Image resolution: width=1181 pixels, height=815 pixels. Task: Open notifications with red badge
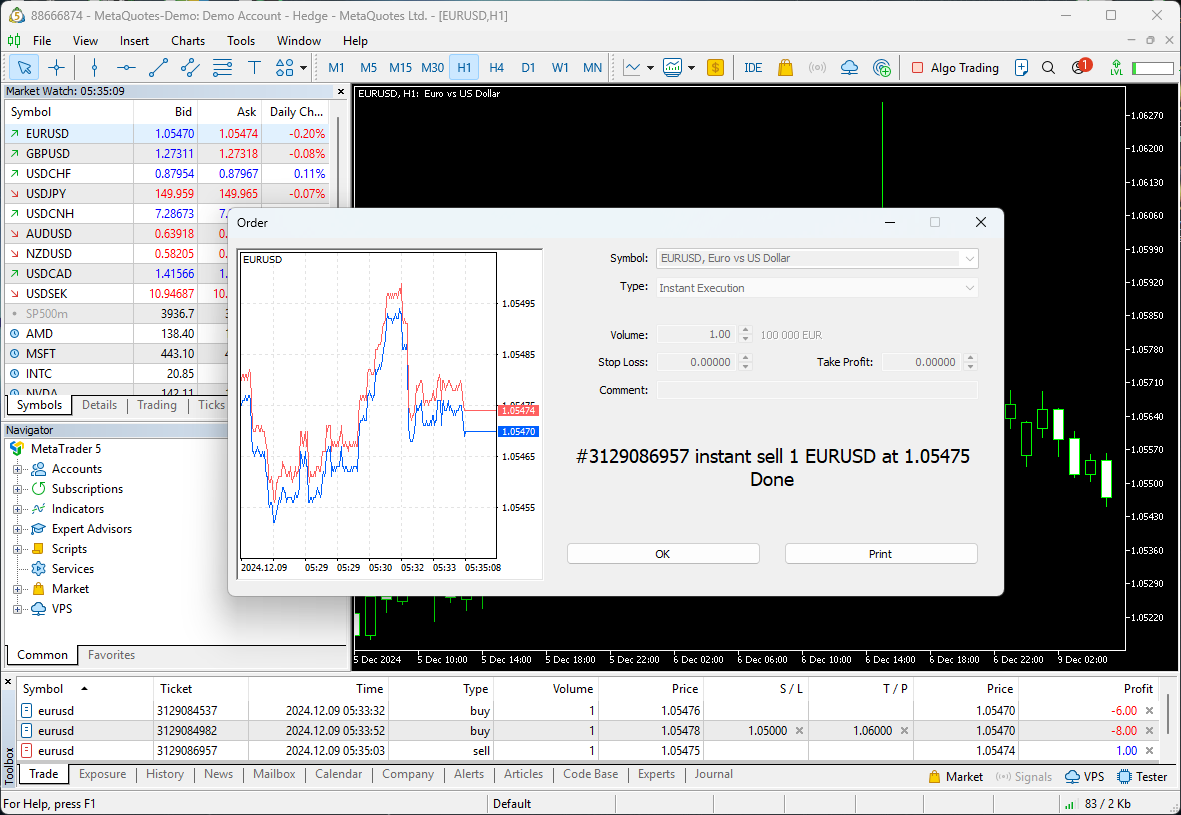(x=1081, y=66)
